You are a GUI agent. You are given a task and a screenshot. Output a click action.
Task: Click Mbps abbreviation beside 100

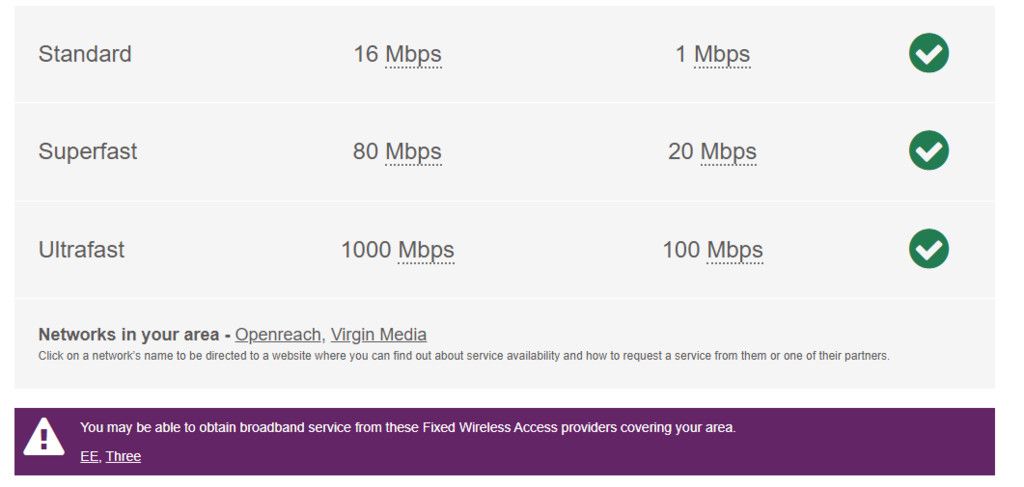[735, 250]
